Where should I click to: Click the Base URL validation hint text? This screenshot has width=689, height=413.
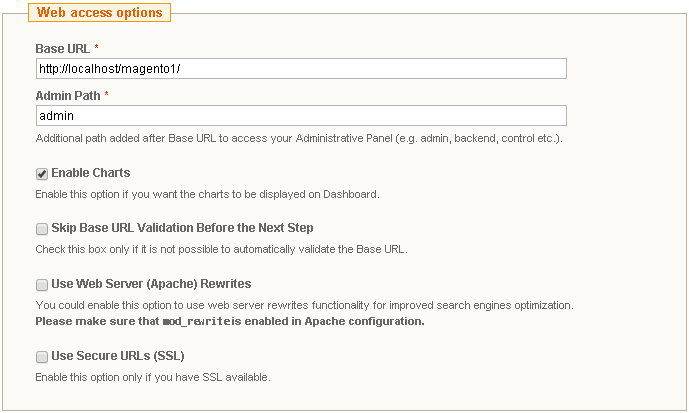coord(221,249)
